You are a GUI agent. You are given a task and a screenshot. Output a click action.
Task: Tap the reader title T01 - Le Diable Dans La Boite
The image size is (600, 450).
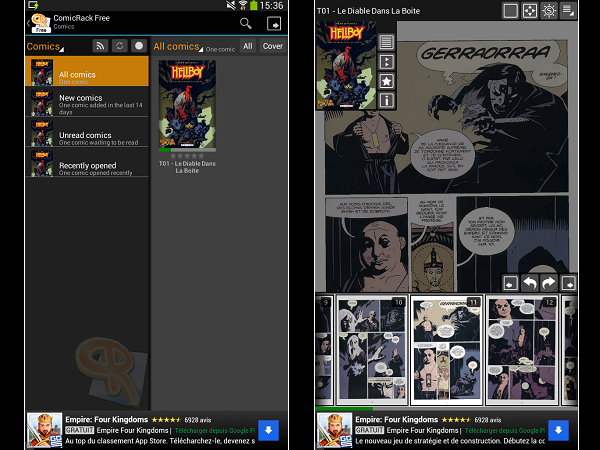point(368,11)
